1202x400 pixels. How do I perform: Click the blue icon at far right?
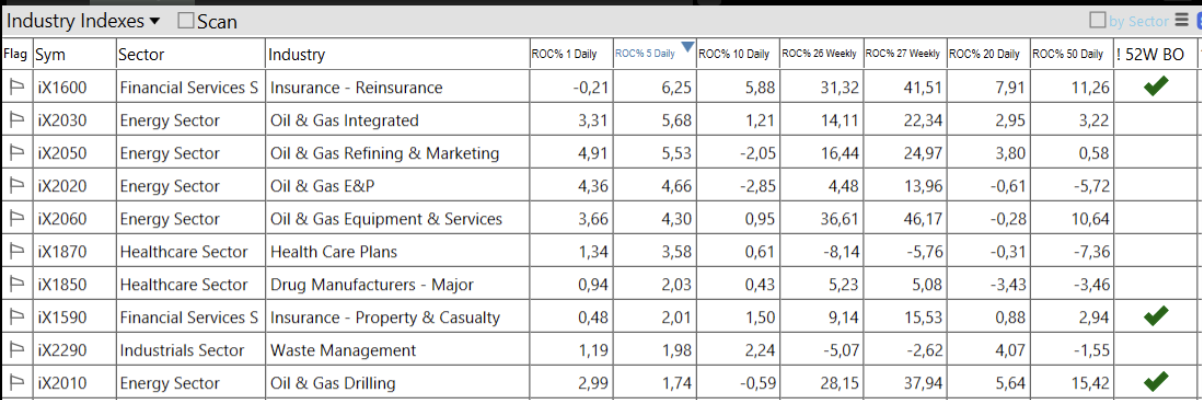(1197, 20)
